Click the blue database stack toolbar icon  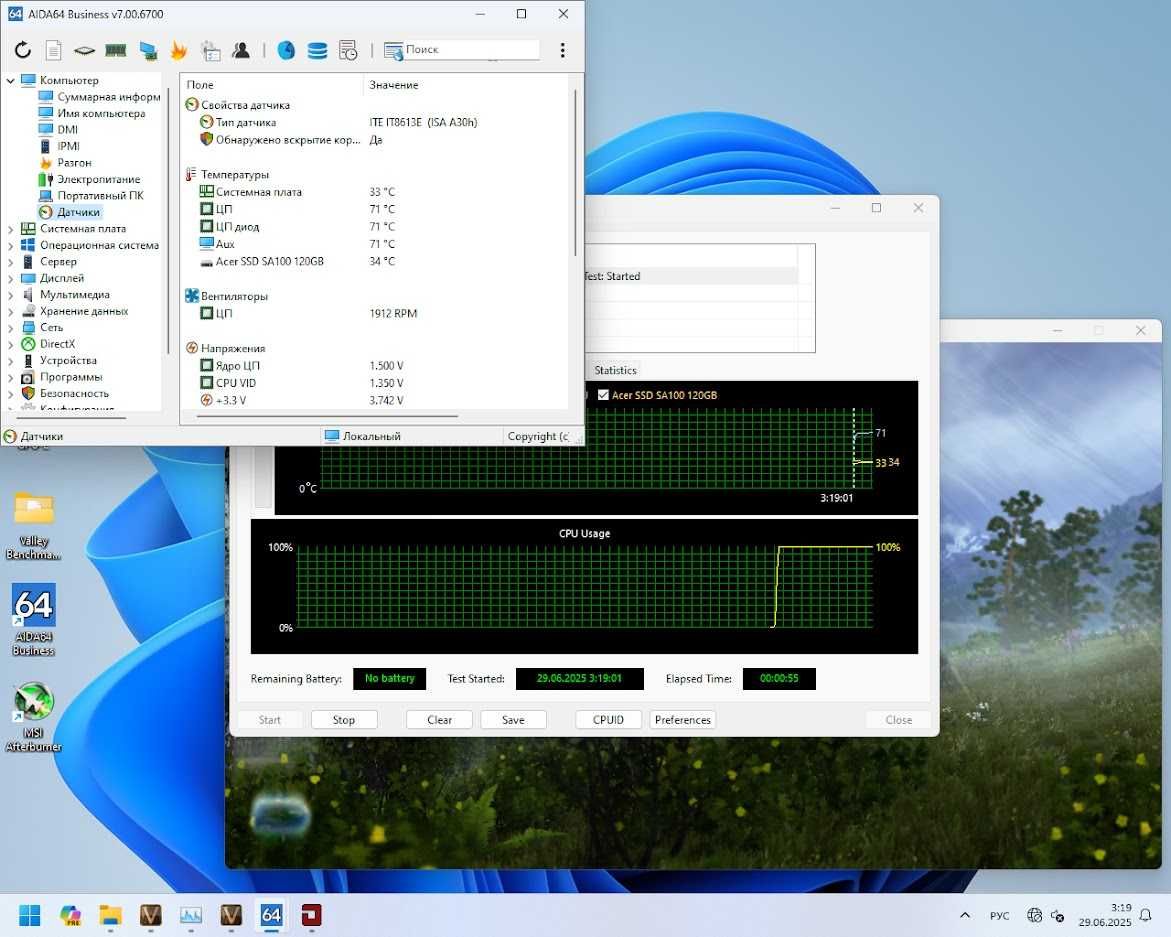click(317, 50)
